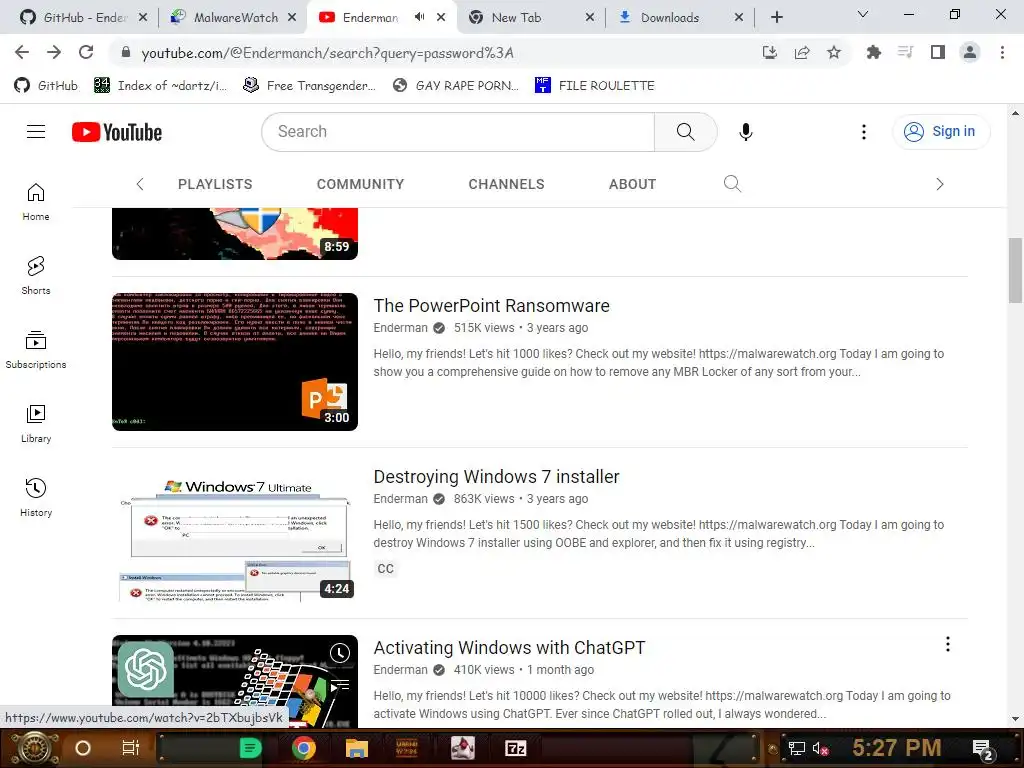The width and height of the screenshot is (1024, 768).
Task: Open the YouTube hamburger guide menu
Action: (36, 132)
